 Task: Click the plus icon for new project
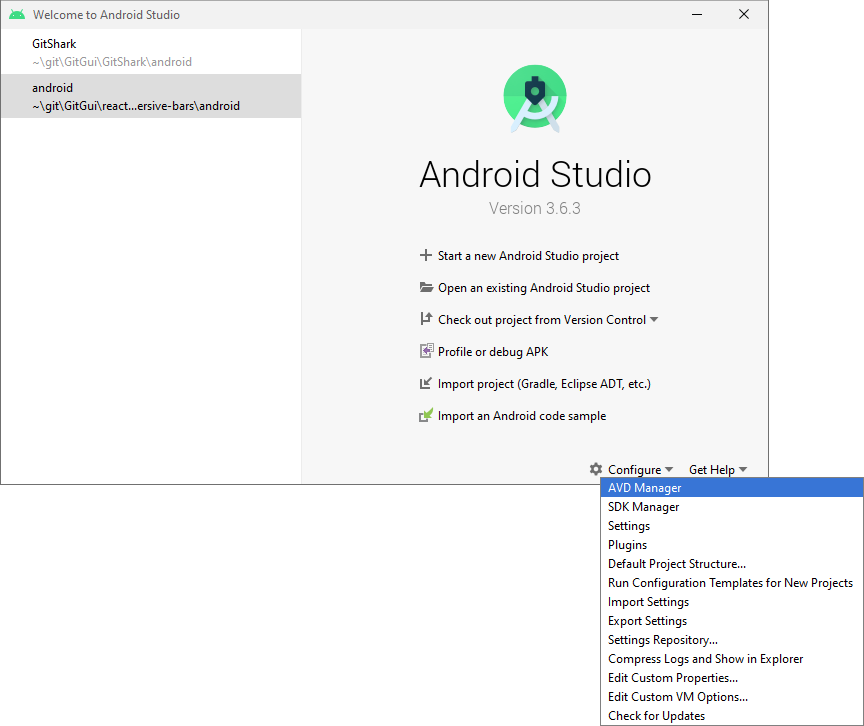click(425, 256)
